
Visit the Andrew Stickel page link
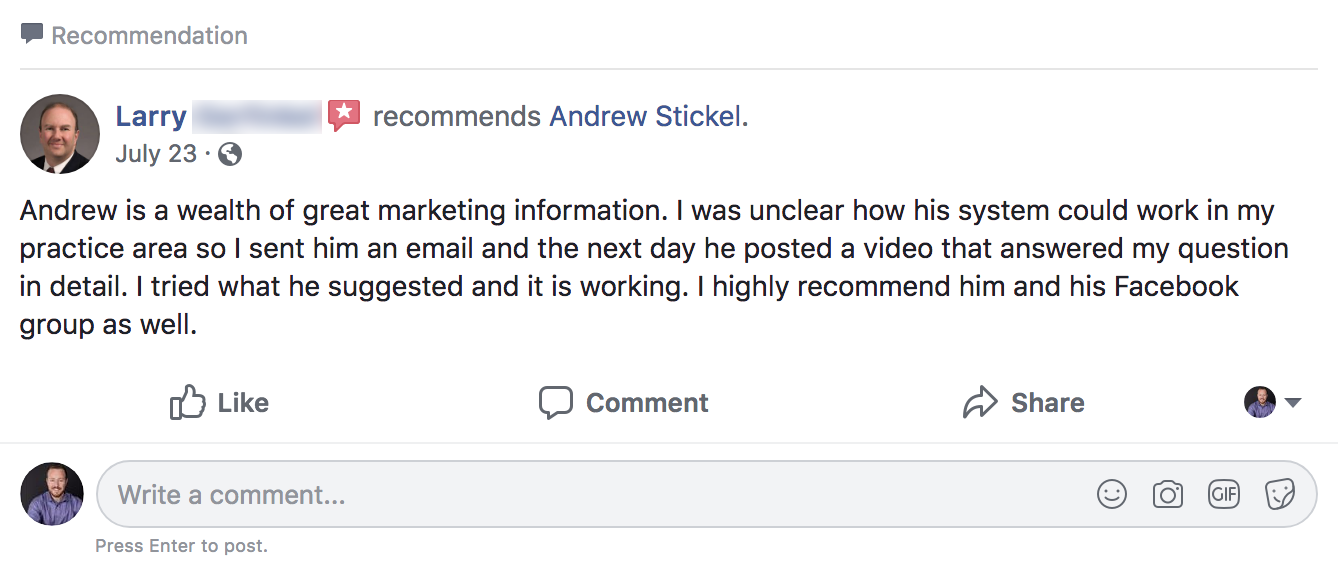pyautogui.click(x=646, y=117)
